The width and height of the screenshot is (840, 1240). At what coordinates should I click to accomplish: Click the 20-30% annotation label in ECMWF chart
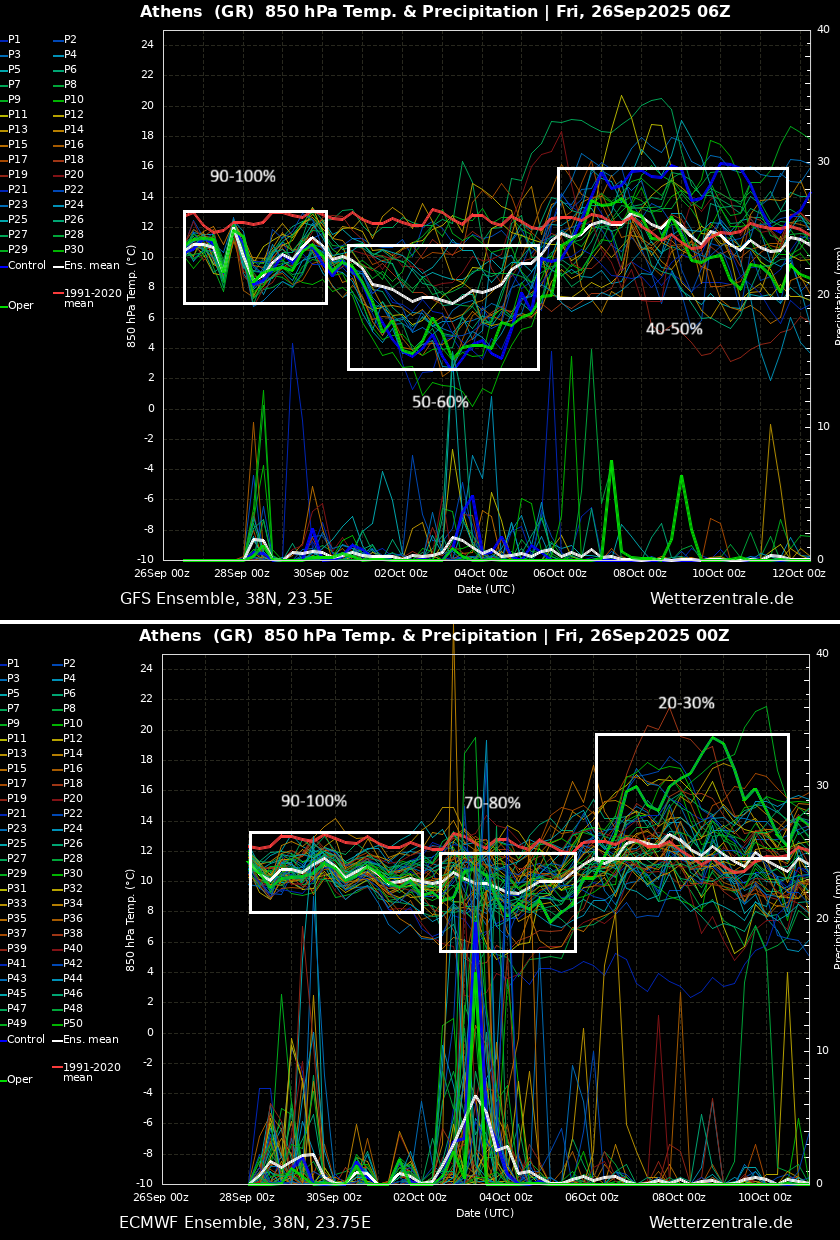click(686, 704)
